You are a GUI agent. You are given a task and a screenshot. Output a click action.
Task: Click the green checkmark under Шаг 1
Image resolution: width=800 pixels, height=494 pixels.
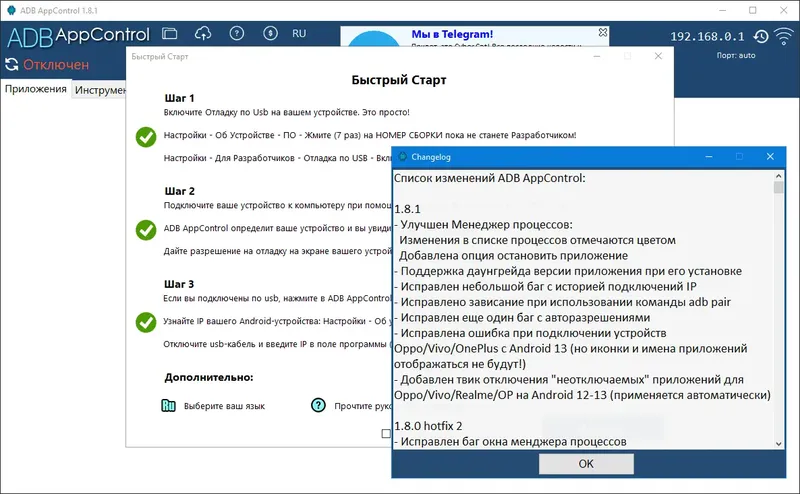pos(146,137)
